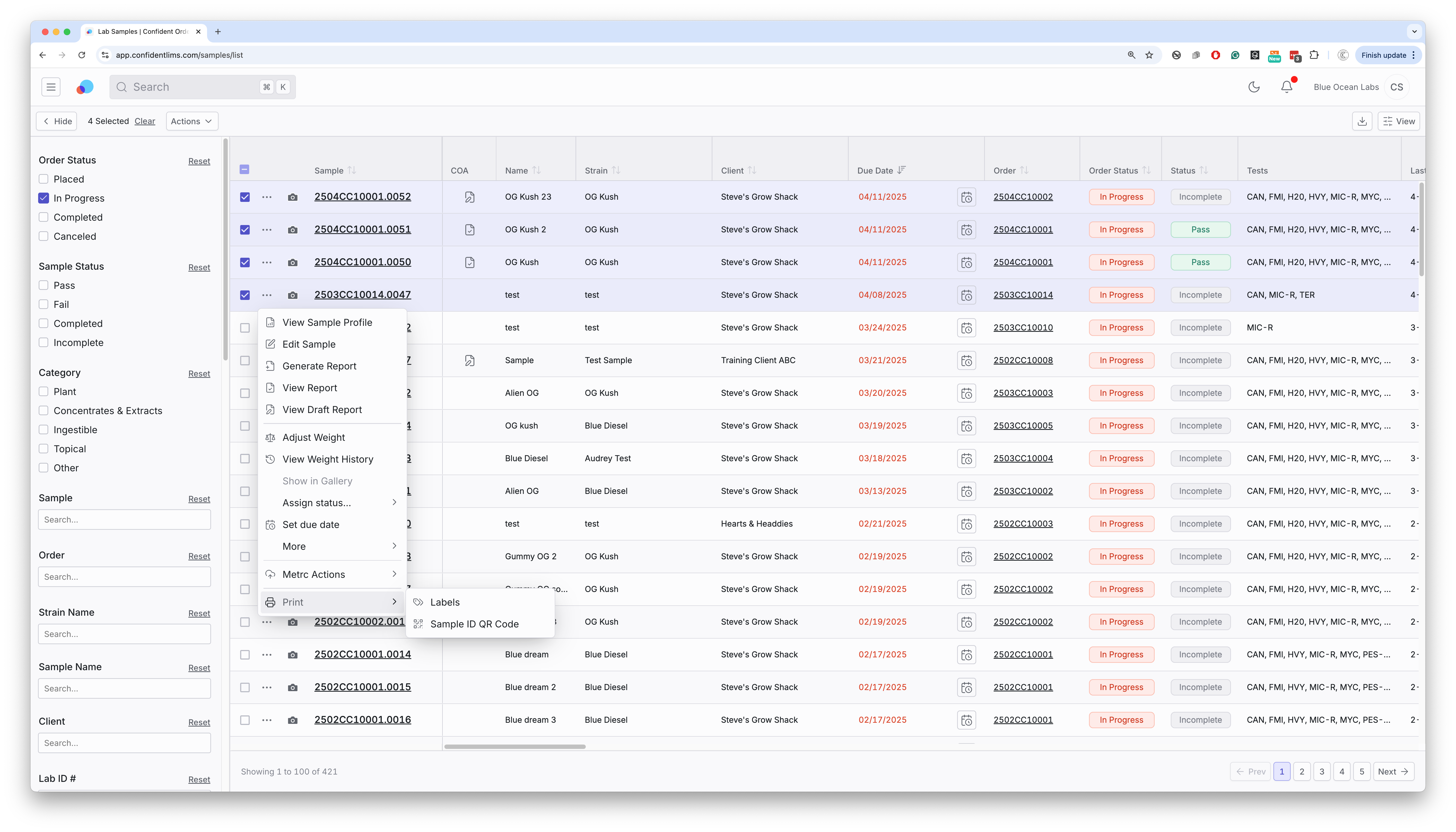
Task: Toggle dark mode moon icon
Action: click(1254, 87)
